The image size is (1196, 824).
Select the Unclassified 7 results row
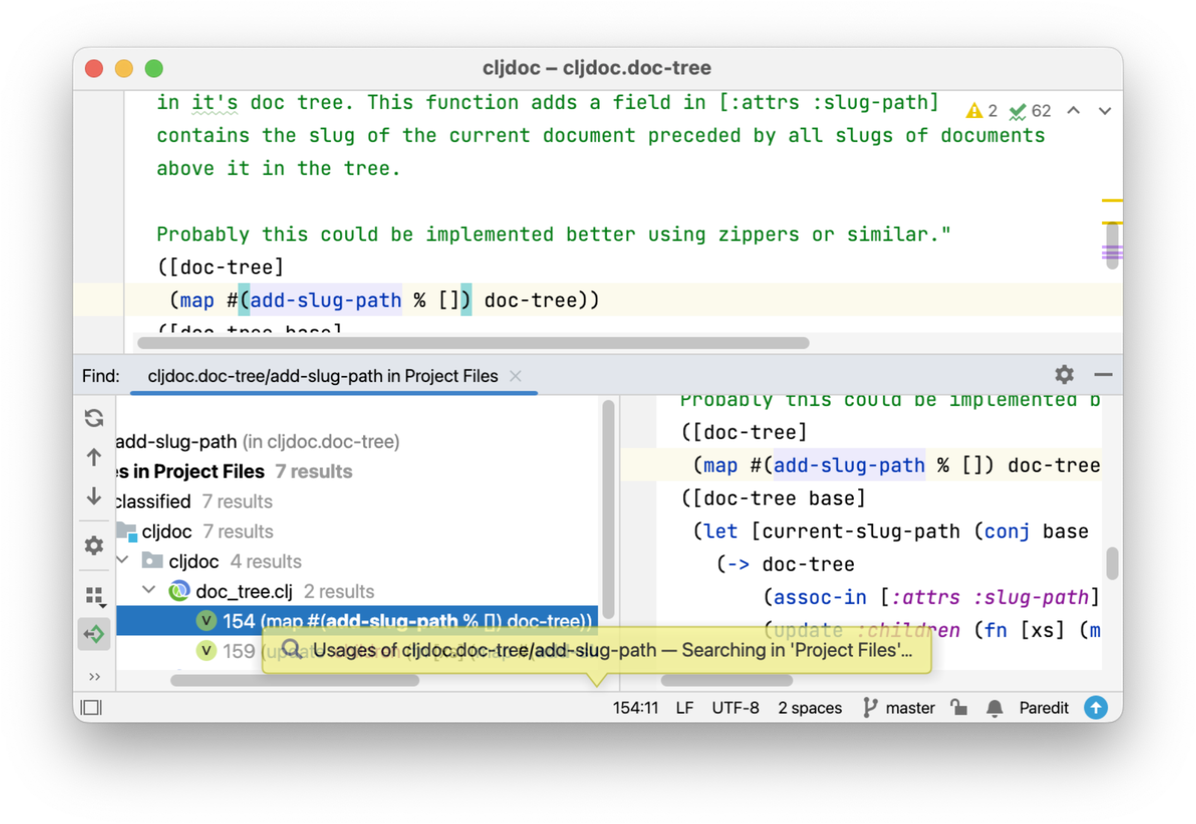tap(357, 501)
